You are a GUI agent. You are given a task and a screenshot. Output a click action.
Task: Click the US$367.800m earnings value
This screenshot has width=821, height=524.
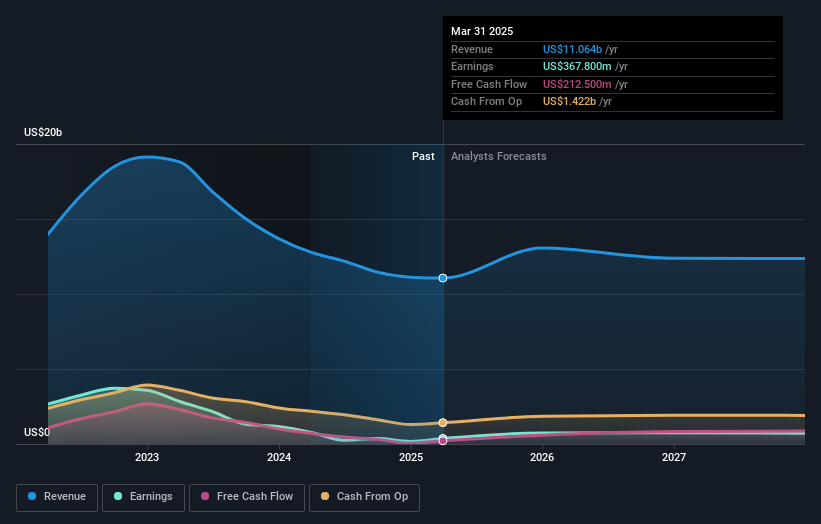(x=577, y=66)
